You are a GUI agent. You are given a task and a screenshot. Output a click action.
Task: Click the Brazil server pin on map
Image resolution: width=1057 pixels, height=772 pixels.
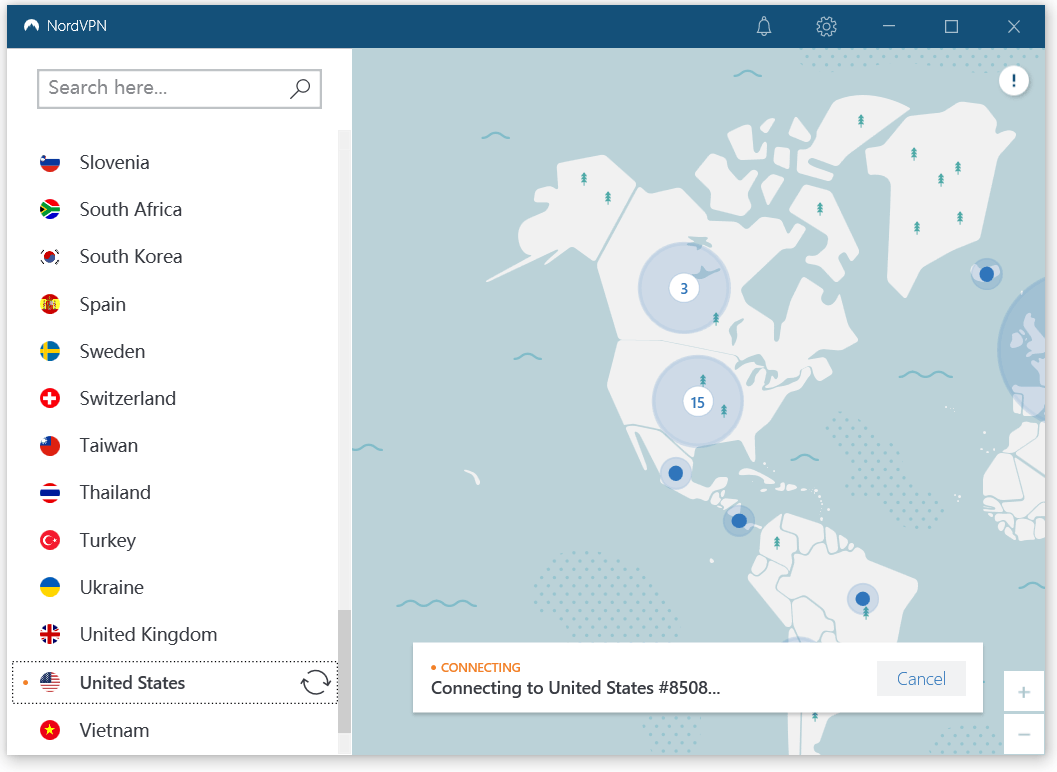[x=862, y=598]
